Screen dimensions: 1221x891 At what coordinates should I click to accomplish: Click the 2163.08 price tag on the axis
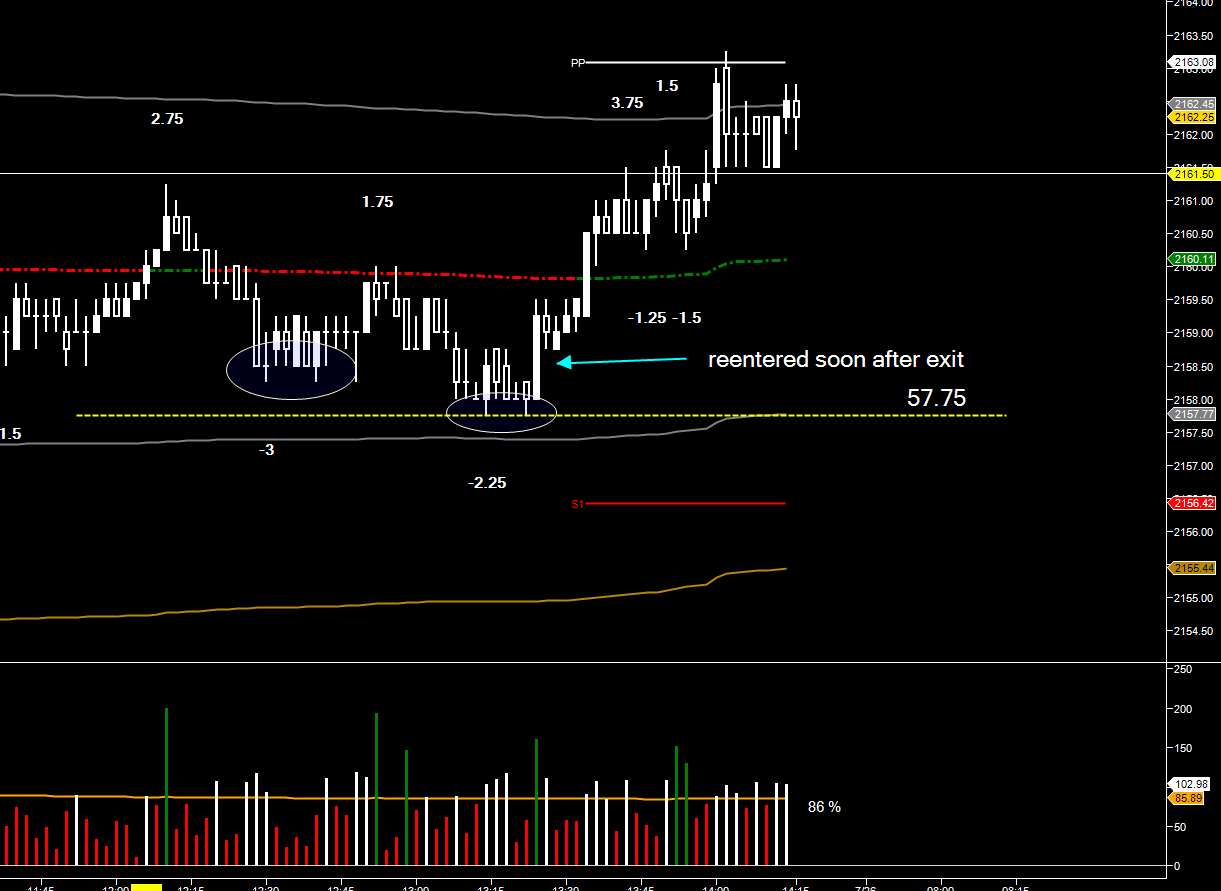1192,62
